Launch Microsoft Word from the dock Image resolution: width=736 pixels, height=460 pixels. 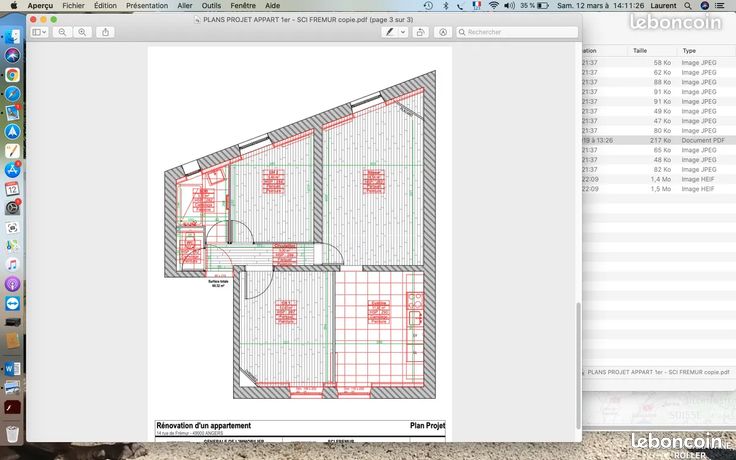click(x=12, y=368)
